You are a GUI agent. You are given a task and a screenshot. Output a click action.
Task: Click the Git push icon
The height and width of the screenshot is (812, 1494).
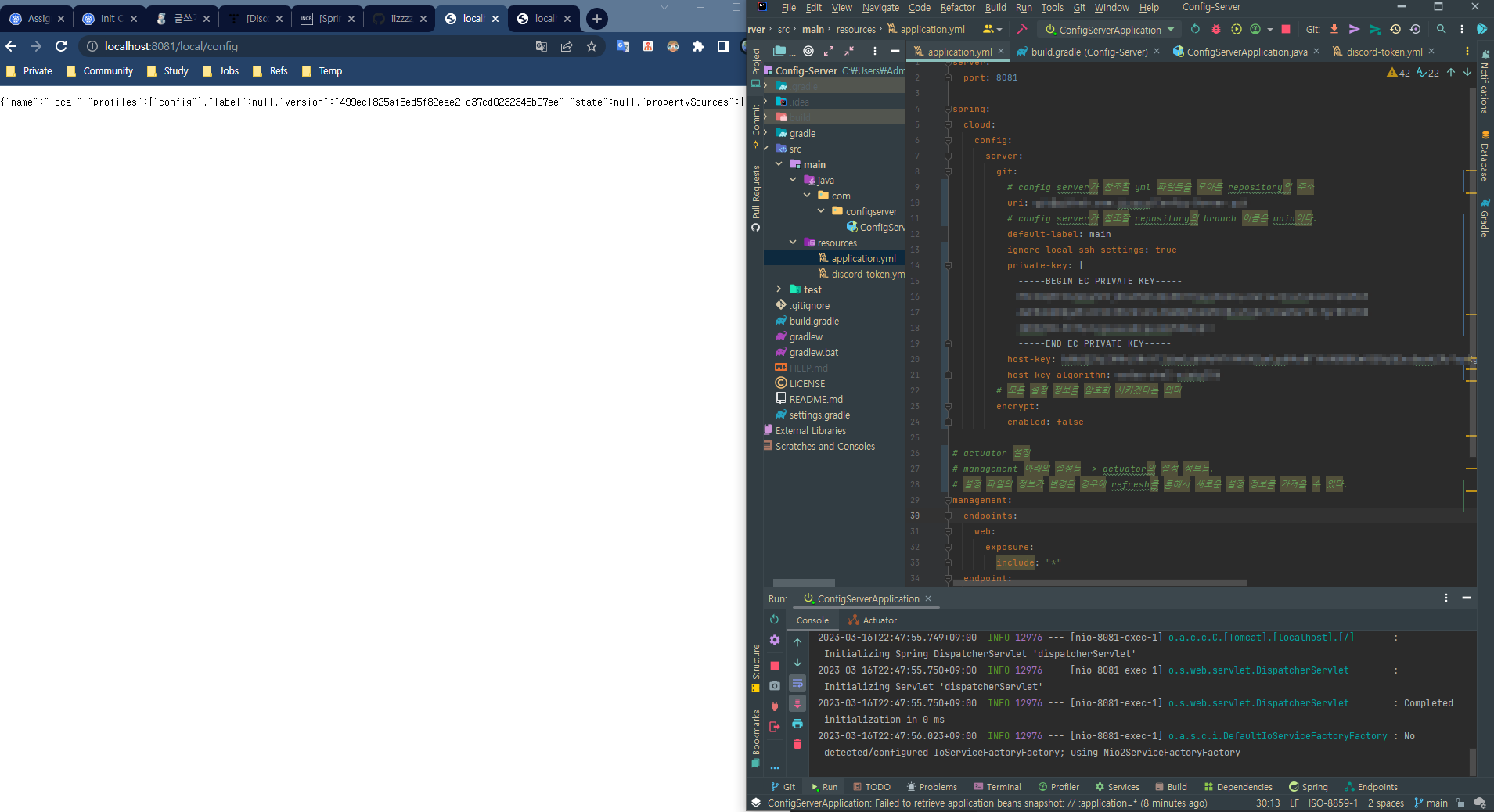[1375, 29]
